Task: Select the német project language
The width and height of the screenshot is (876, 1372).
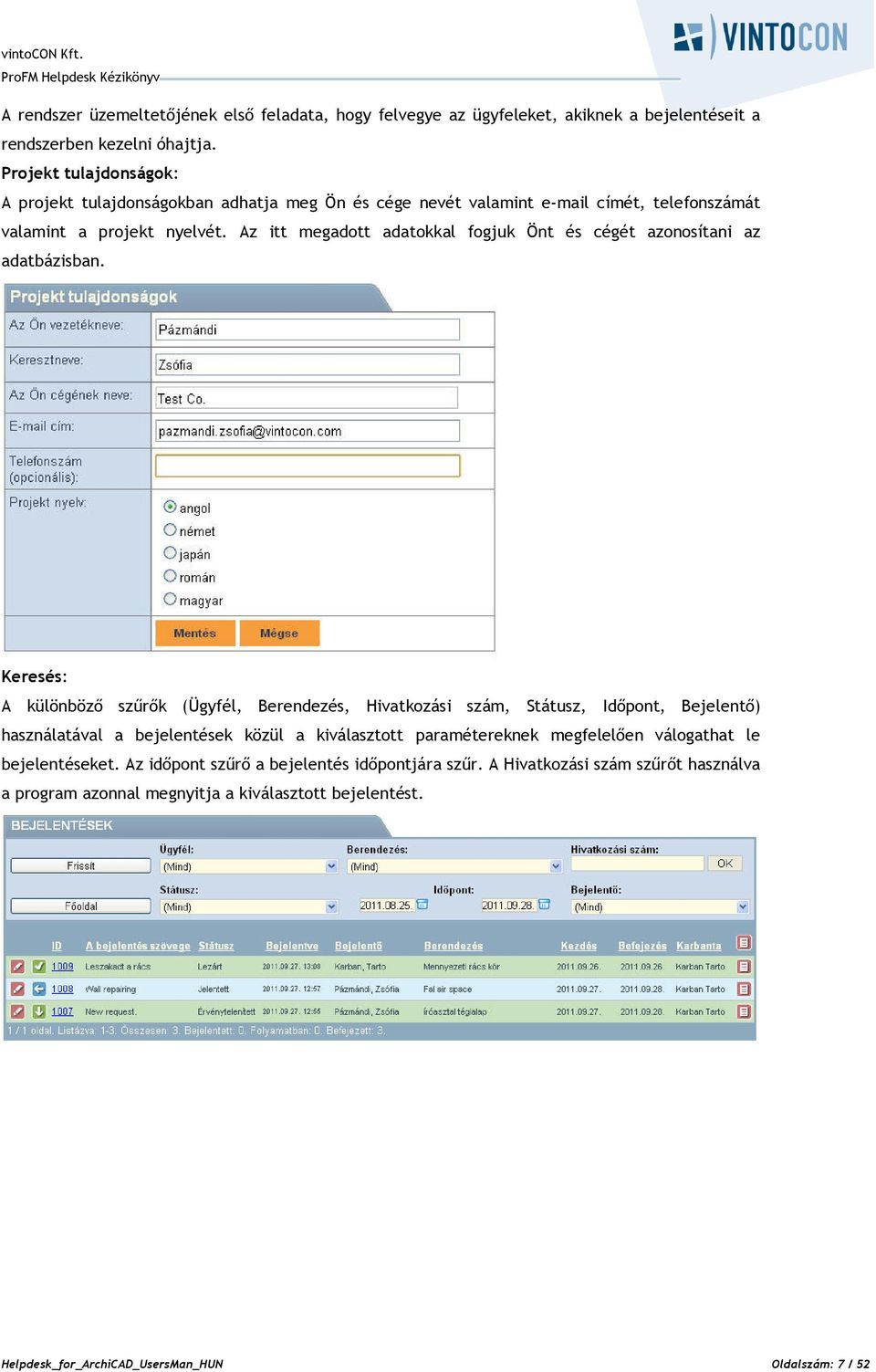Action: pyautogui.click(x=170, y=529)
